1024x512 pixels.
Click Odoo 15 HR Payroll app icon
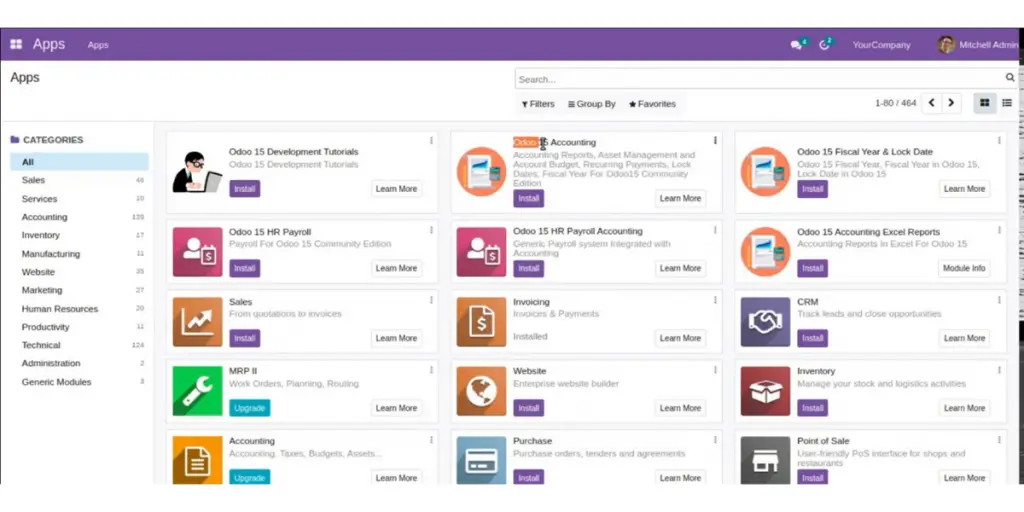[197, 252]
